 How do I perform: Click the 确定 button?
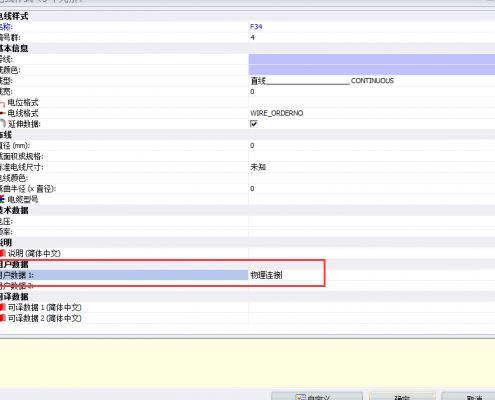click(x=402, y=396)
